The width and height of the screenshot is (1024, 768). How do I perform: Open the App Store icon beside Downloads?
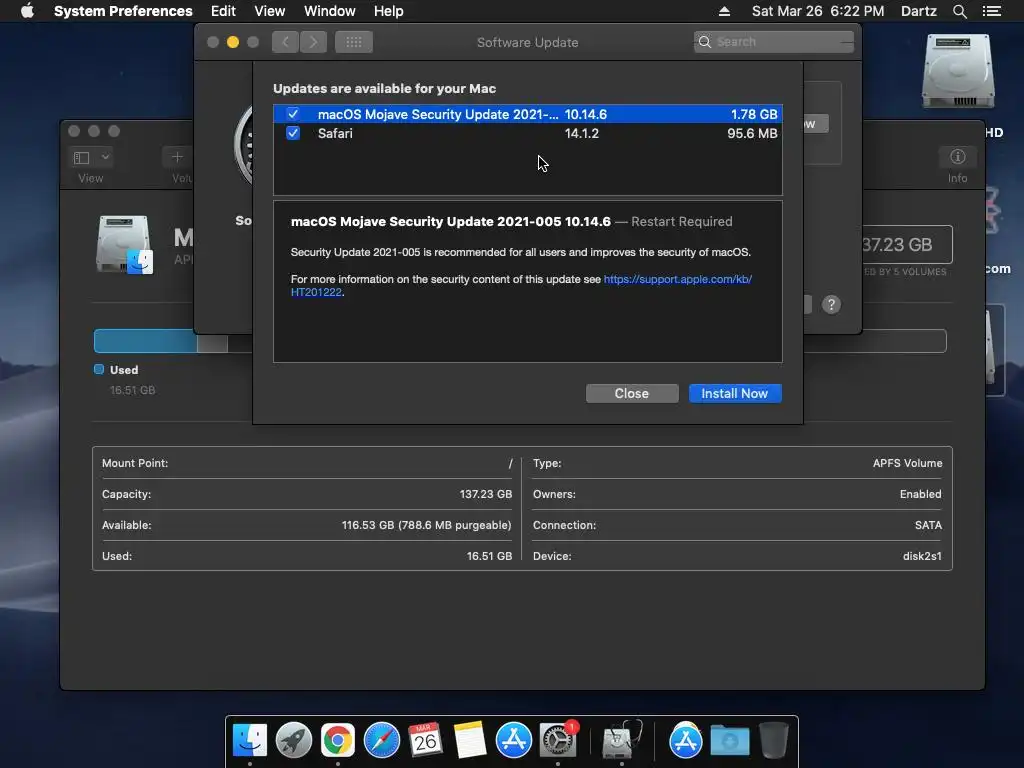685,740
